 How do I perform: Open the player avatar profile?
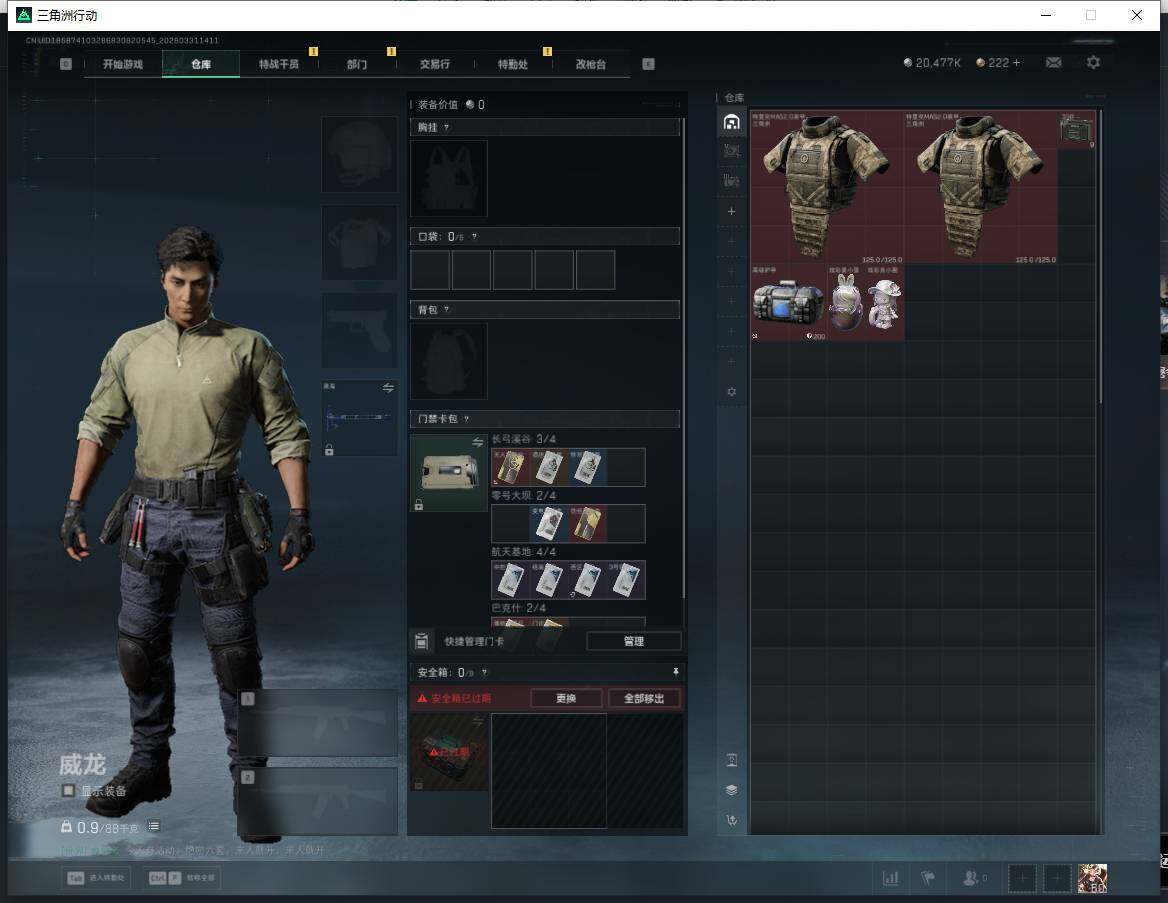click(1092, 878)
